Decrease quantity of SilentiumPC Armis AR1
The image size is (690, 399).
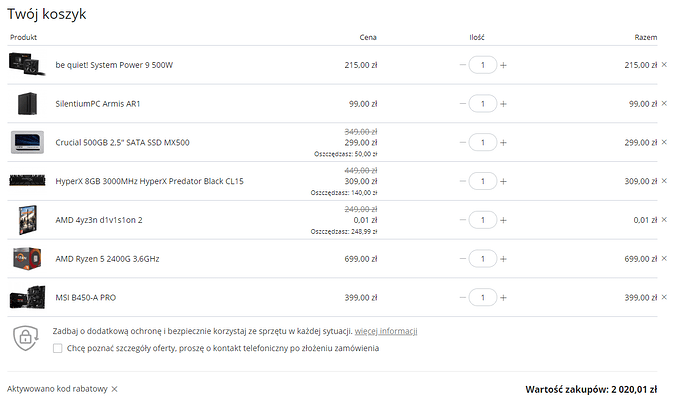tap(462, 104)
